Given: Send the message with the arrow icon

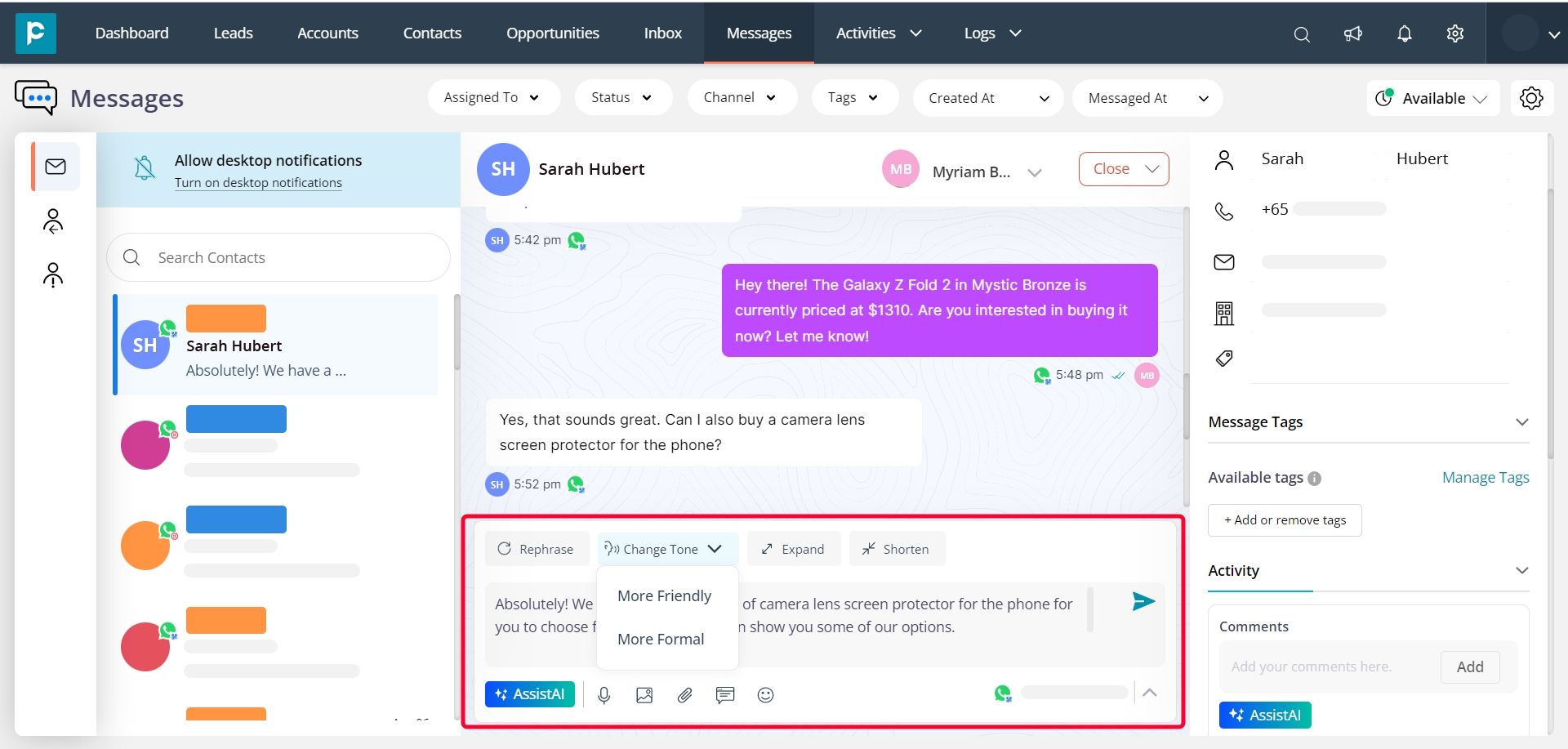Looking at the screenshot, I should click(x=1143, y=602).
